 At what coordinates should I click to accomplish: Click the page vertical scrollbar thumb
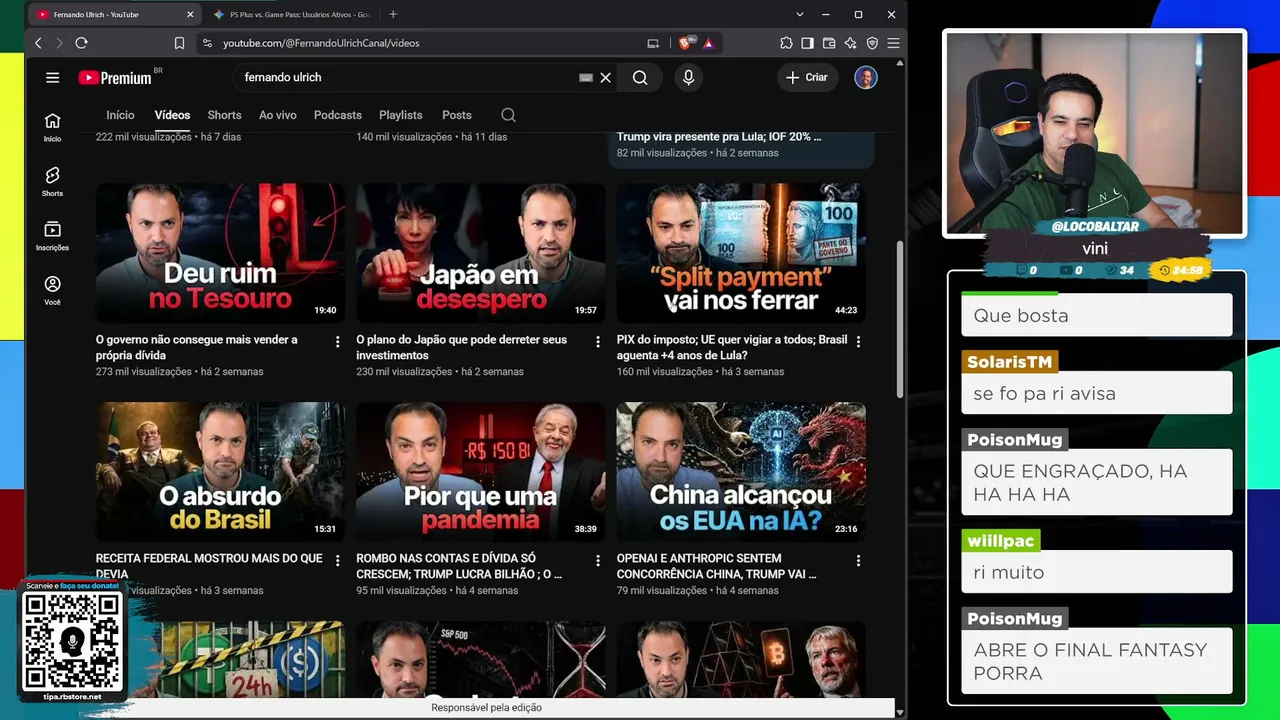(x=900, y=320)
